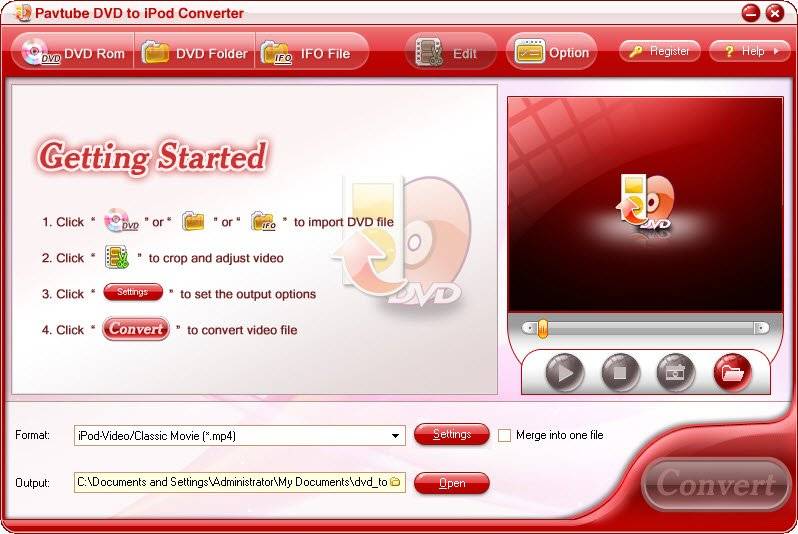Click the right end button of the seek bar
The image size is (798, 534).
pyautogui.click(x=761, y=328)
